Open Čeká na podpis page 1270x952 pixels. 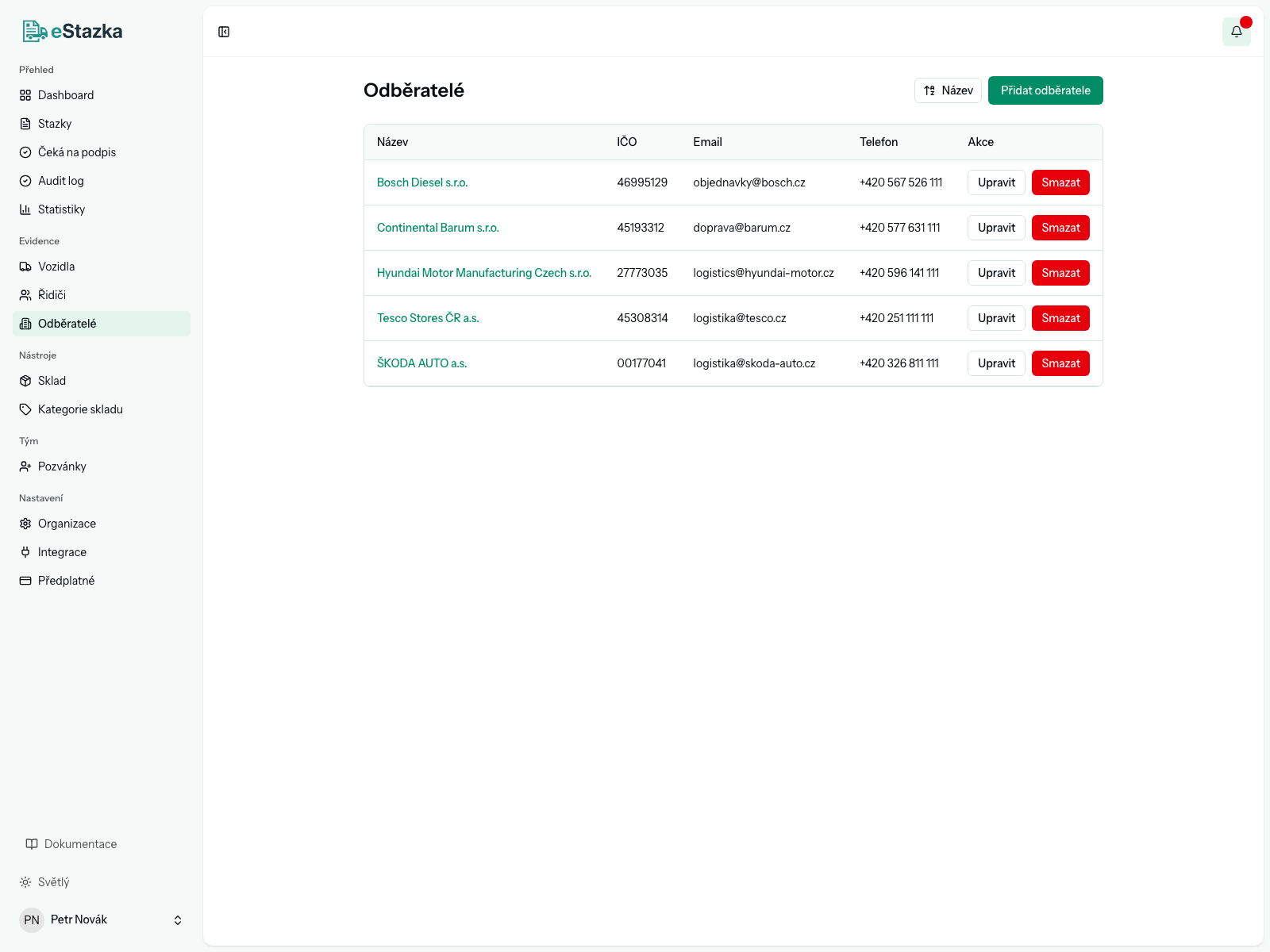[x=102, y=152]
